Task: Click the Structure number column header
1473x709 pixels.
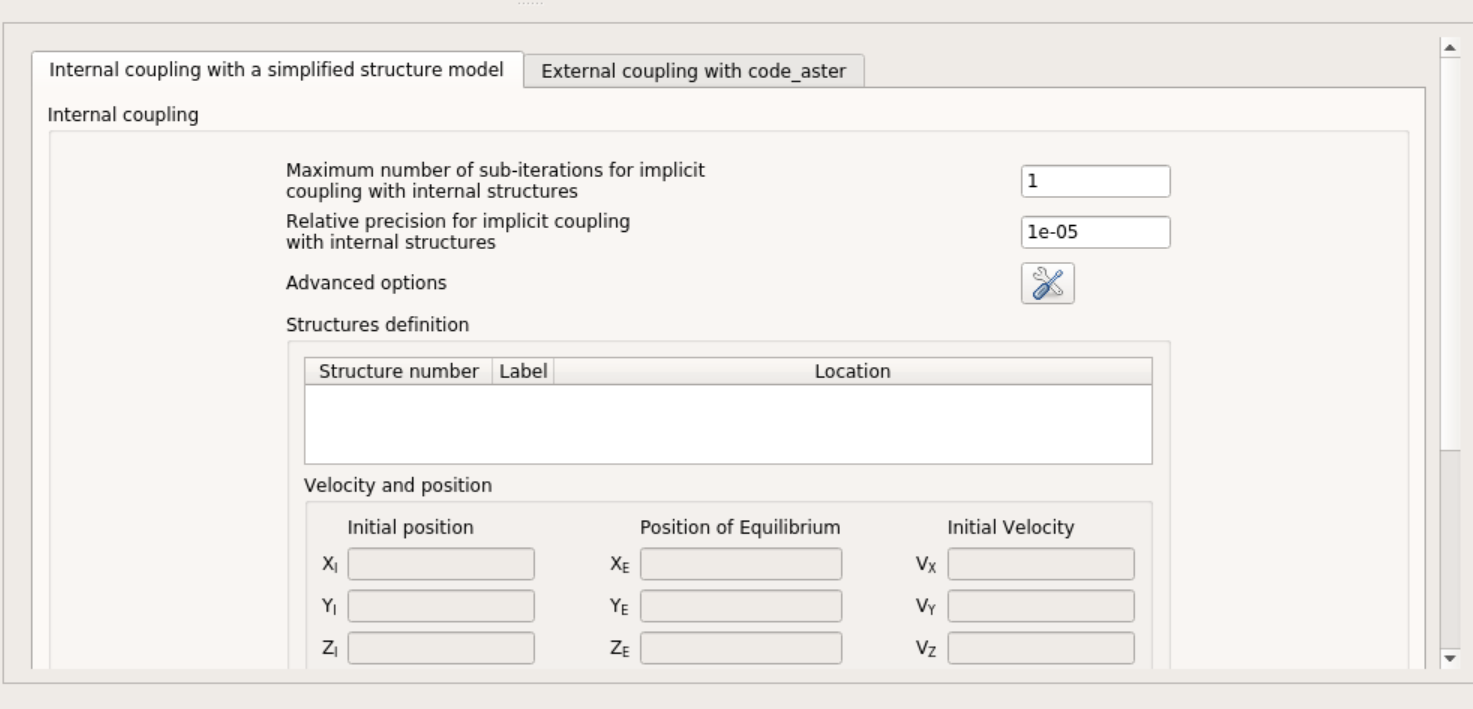Action: [398, 371]
